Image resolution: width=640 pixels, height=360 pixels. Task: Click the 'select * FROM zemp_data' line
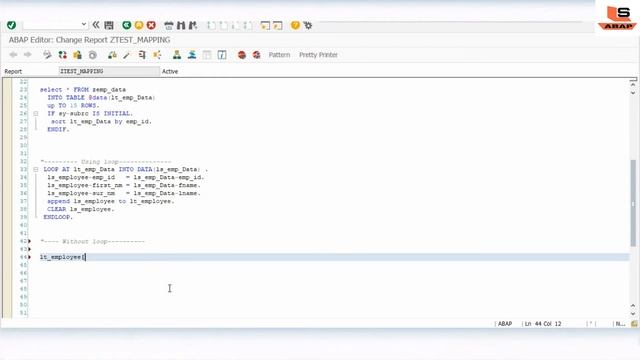pos(83,89)
